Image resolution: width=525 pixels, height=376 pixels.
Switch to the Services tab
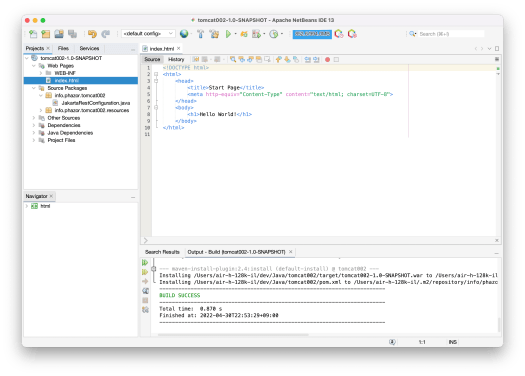point(89,48)
